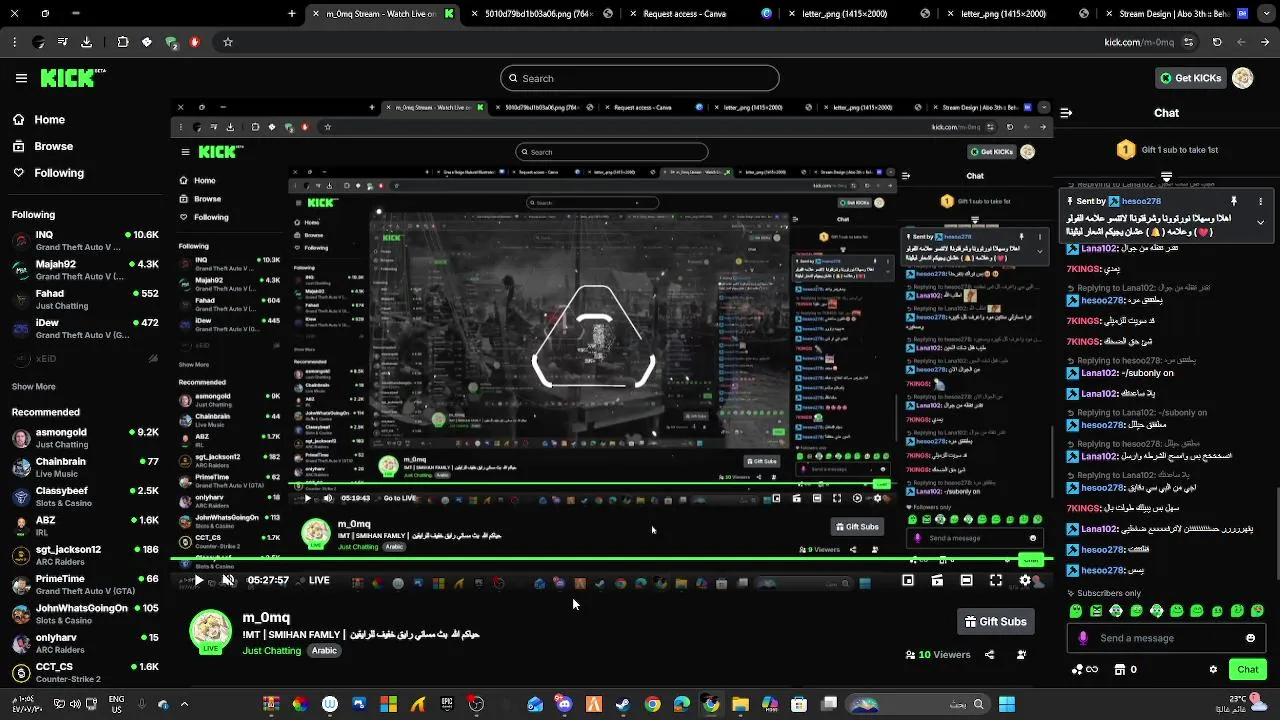Expand the pinned message chevron

point(1260,222)
